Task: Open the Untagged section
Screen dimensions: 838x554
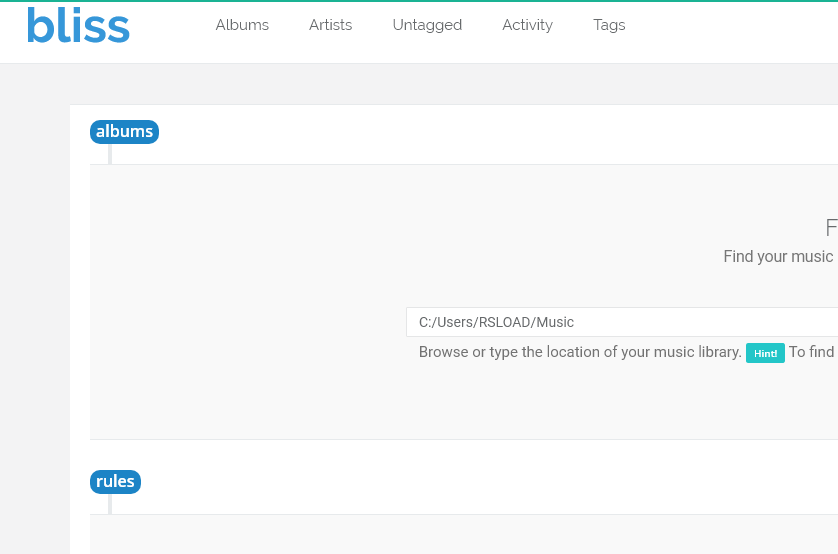Action: coord(427,25)
